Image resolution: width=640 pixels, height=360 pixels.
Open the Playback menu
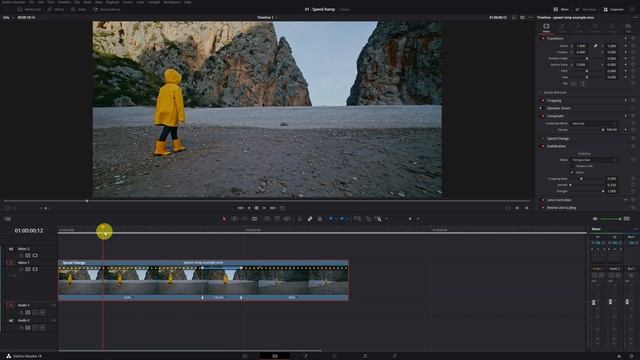(x=112, y=2)
